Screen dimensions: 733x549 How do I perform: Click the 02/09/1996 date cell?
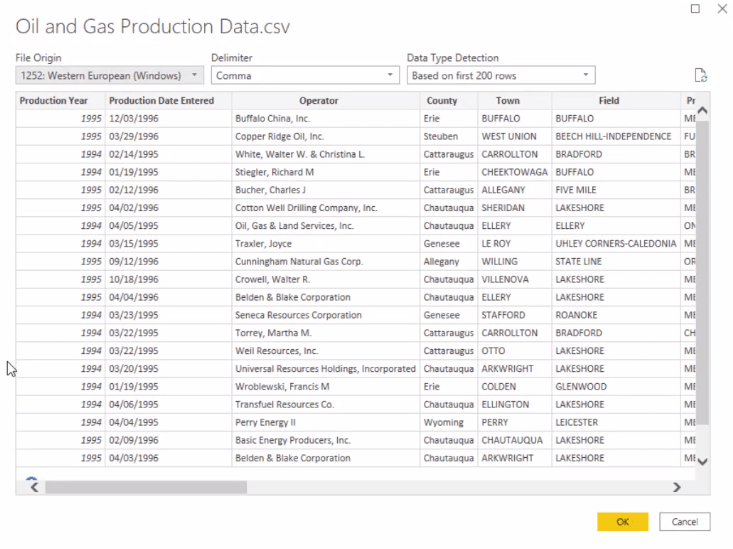tap(168, 440)
